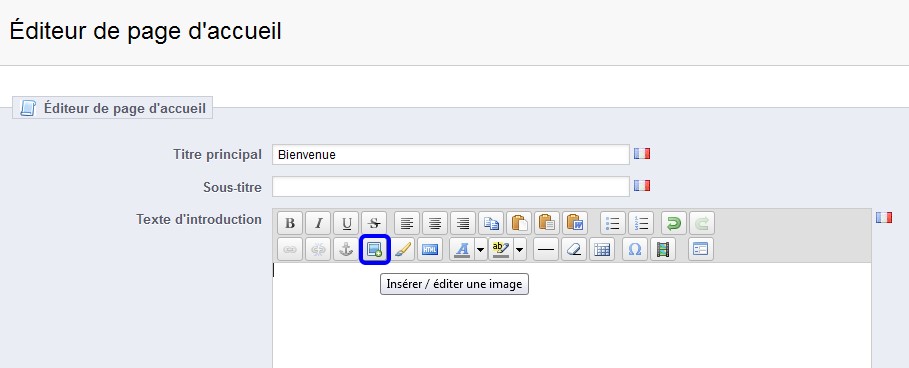909x368 pixels.
Task: Insert special character Omega
Action: coord(635,250)
